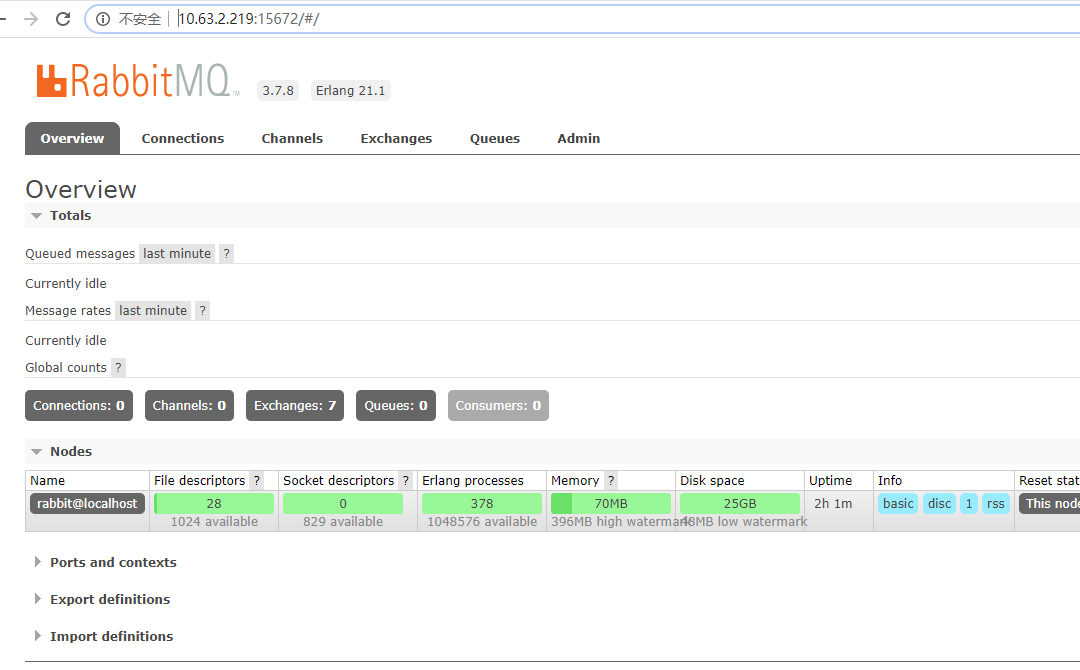Click help icon beside Memory column

[x=611, y=481]
